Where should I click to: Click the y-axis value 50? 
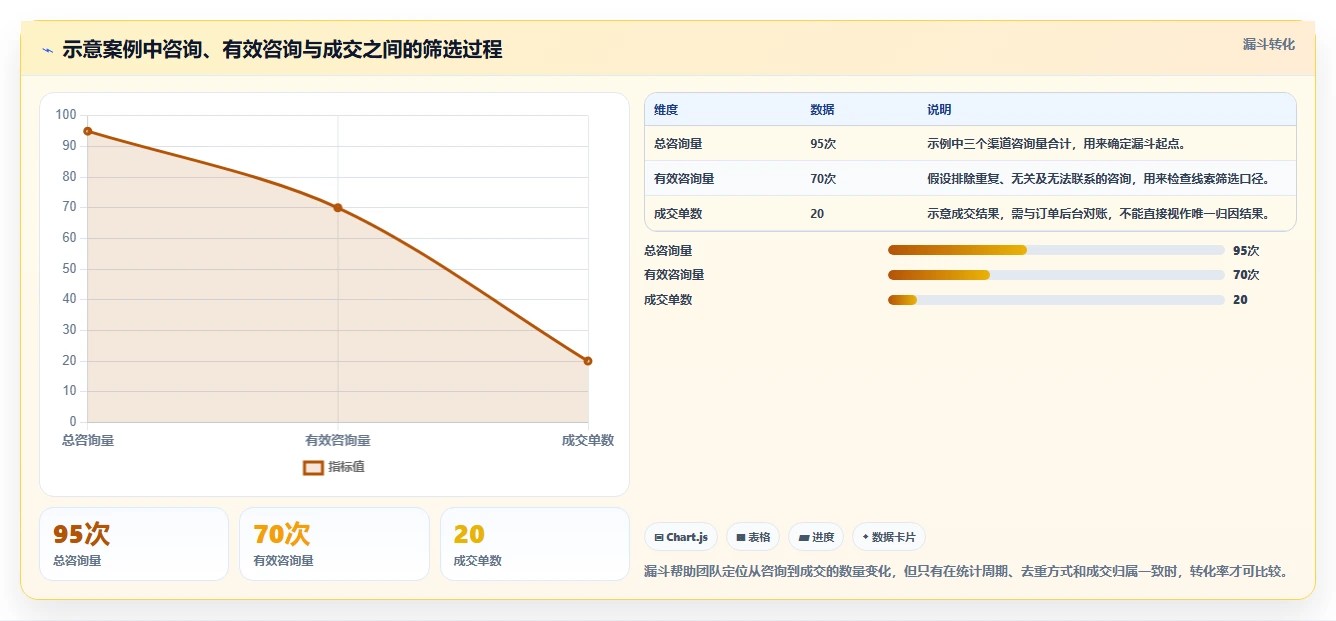70,269
